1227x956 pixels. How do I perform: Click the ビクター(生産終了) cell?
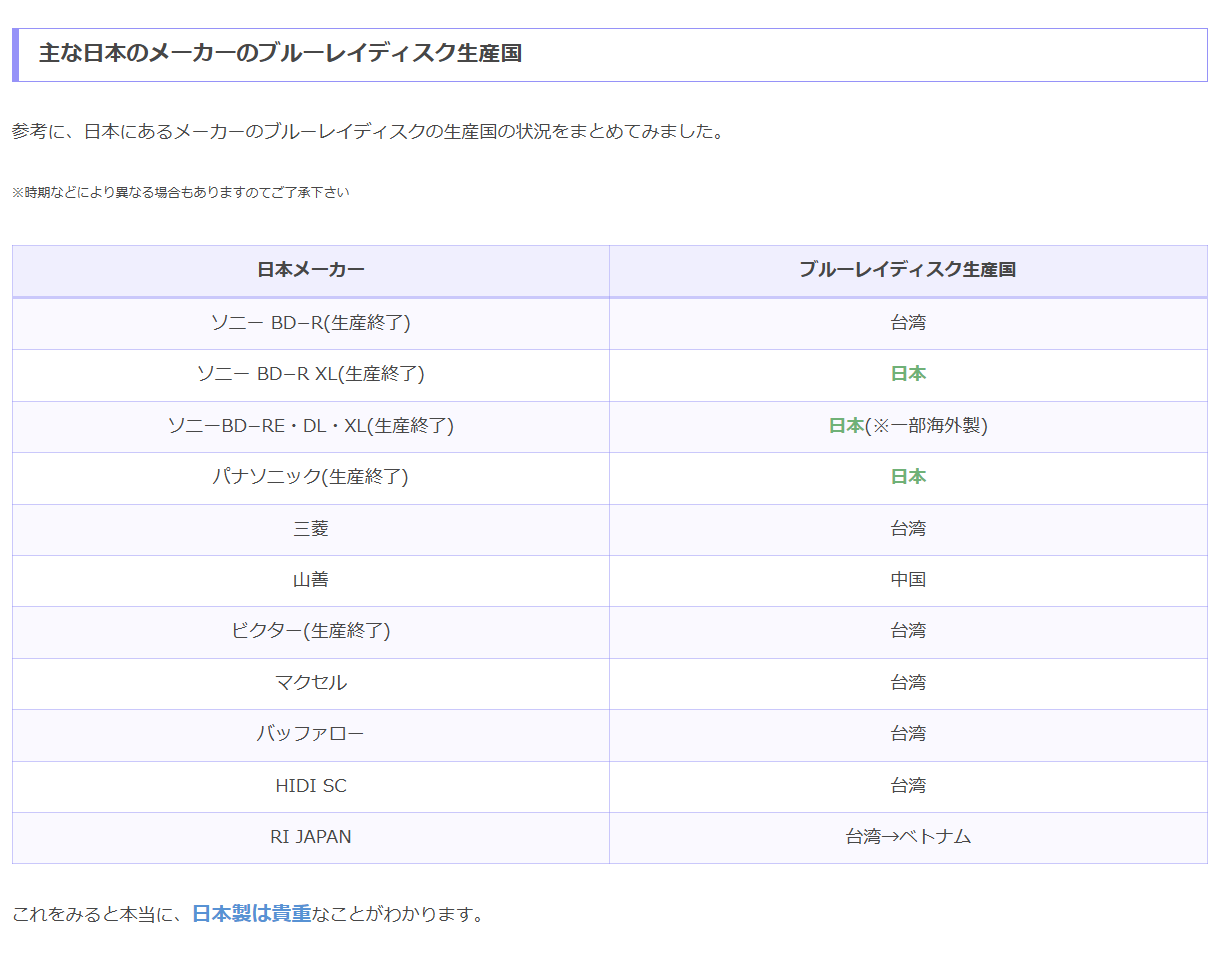pos(311,631)
